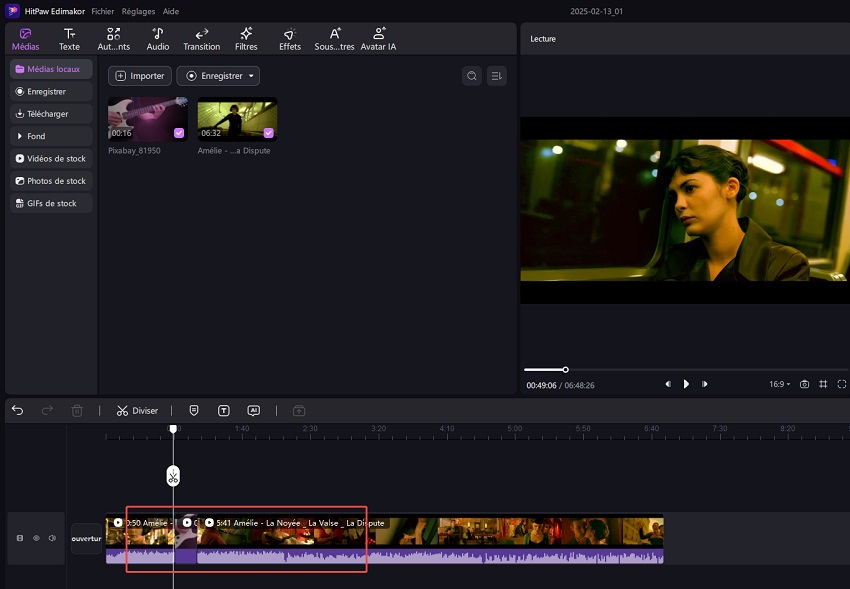
Task: Delete the selected clip with the trash icon
Action: pyautogui.click(x=77, y=411)
